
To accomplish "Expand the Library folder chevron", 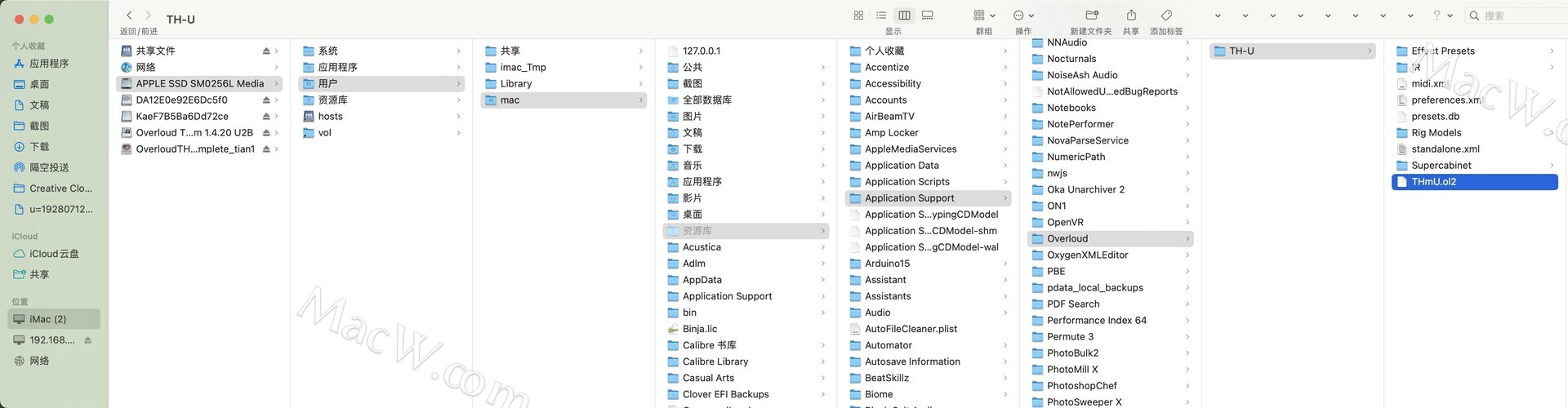I will tap(640, 83).
